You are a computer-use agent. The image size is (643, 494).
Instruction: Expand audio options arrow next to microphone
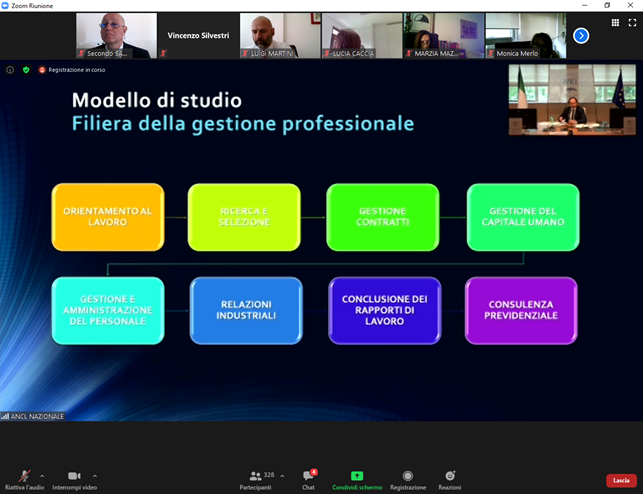[x=42, y=476]
